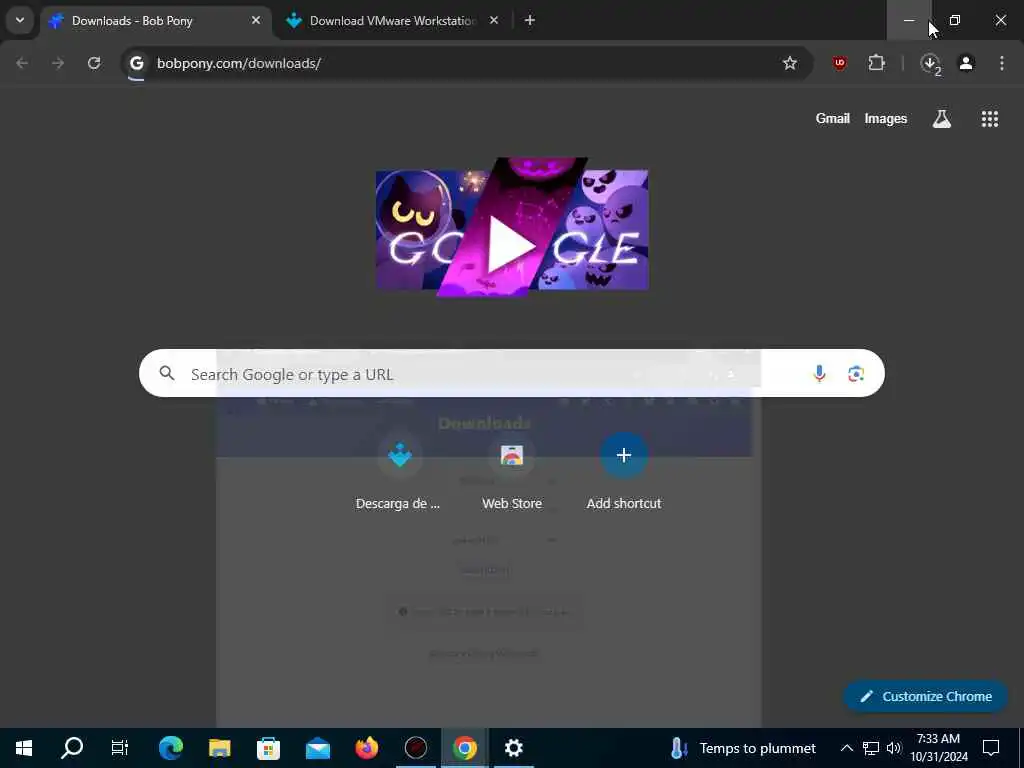Viewport: 1024px width, 768px height.
Task: Open the notification center icon
Action: click(x=991, y=748)
